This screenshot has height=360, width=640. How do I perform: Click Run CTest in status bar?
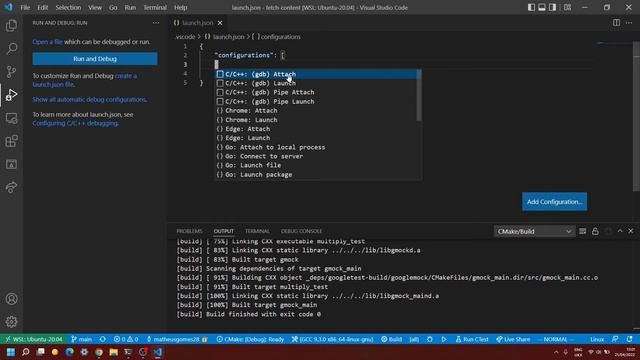(472, 339)
